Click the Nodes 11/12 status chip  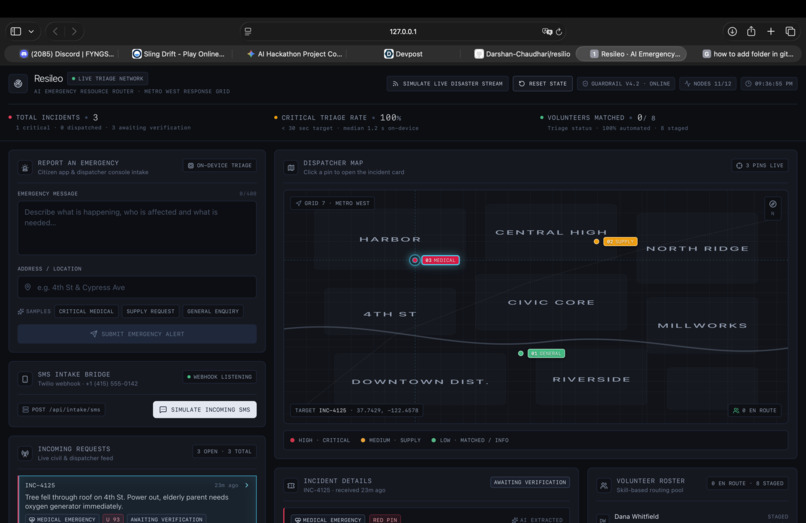point(708,83)
